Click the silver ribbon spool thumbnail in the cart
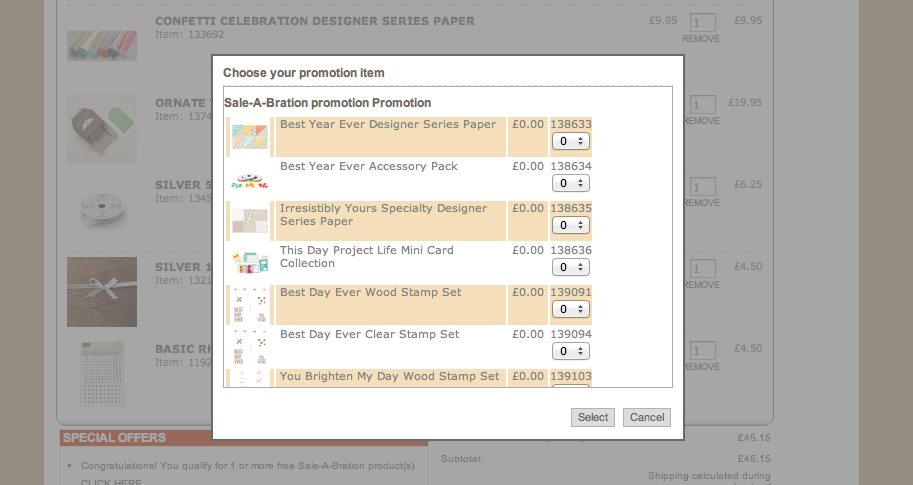This screenshot has height=485, width=913. click(x=102, y=209)
